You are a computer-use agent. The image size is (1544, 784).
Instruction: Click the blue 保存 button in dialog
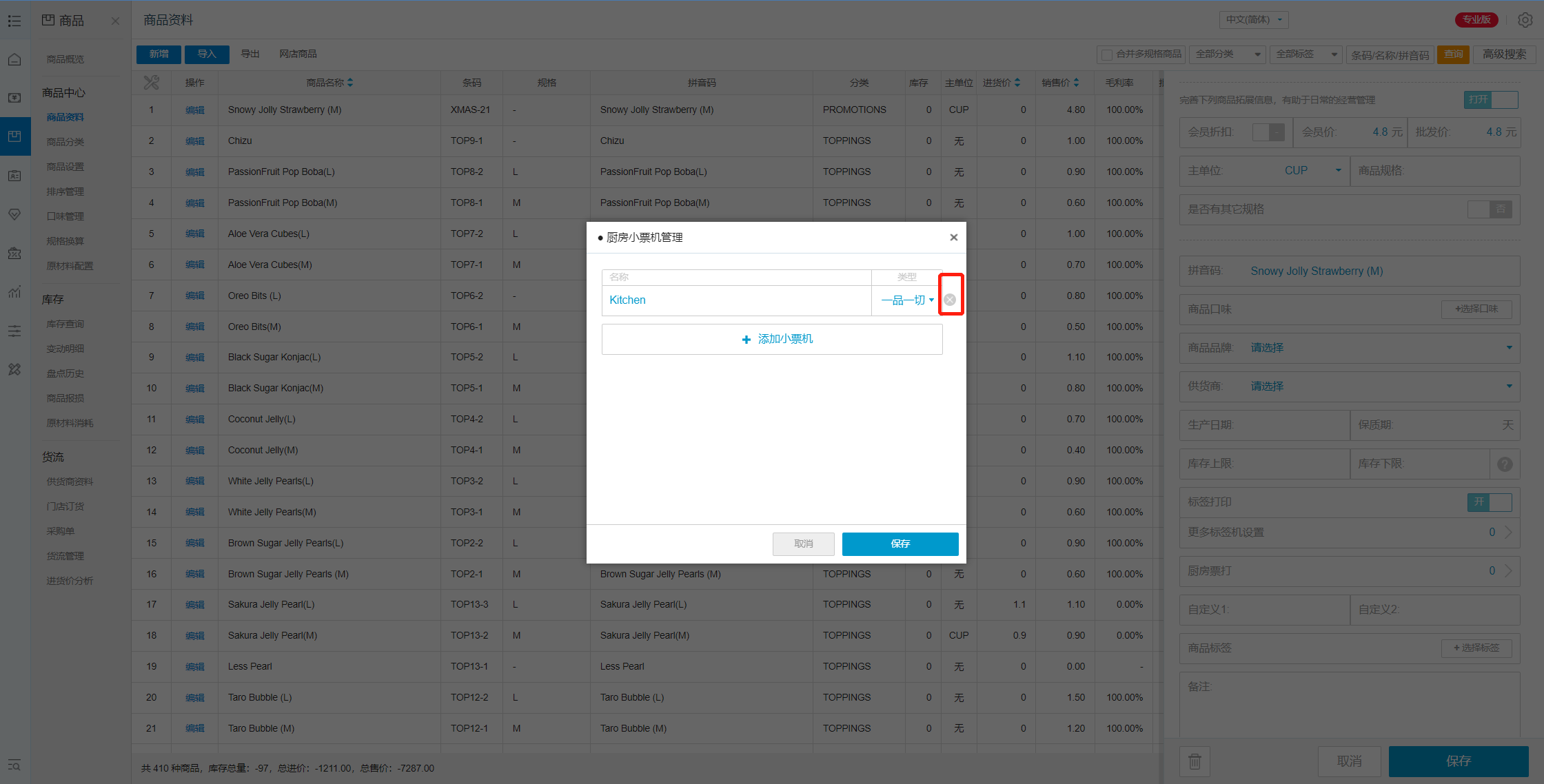[x=900, y=544]
